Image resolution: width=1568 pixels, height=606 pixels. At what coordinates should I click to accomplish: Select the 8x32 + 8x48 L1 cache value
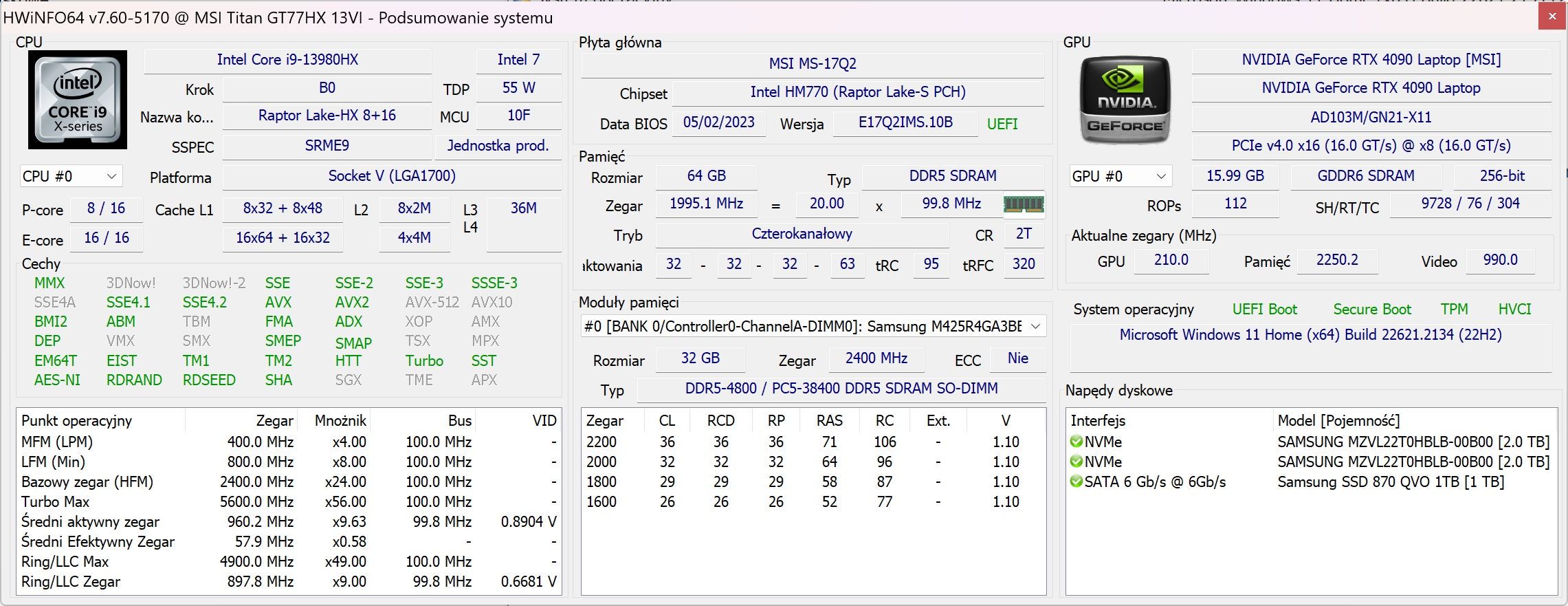(x=283, y=208)
